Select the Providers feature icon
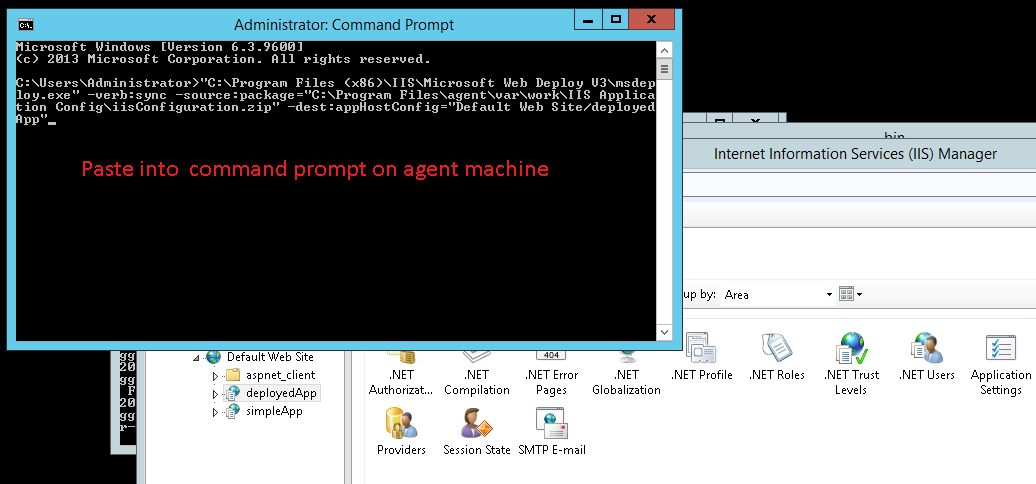 pos(401,425)
